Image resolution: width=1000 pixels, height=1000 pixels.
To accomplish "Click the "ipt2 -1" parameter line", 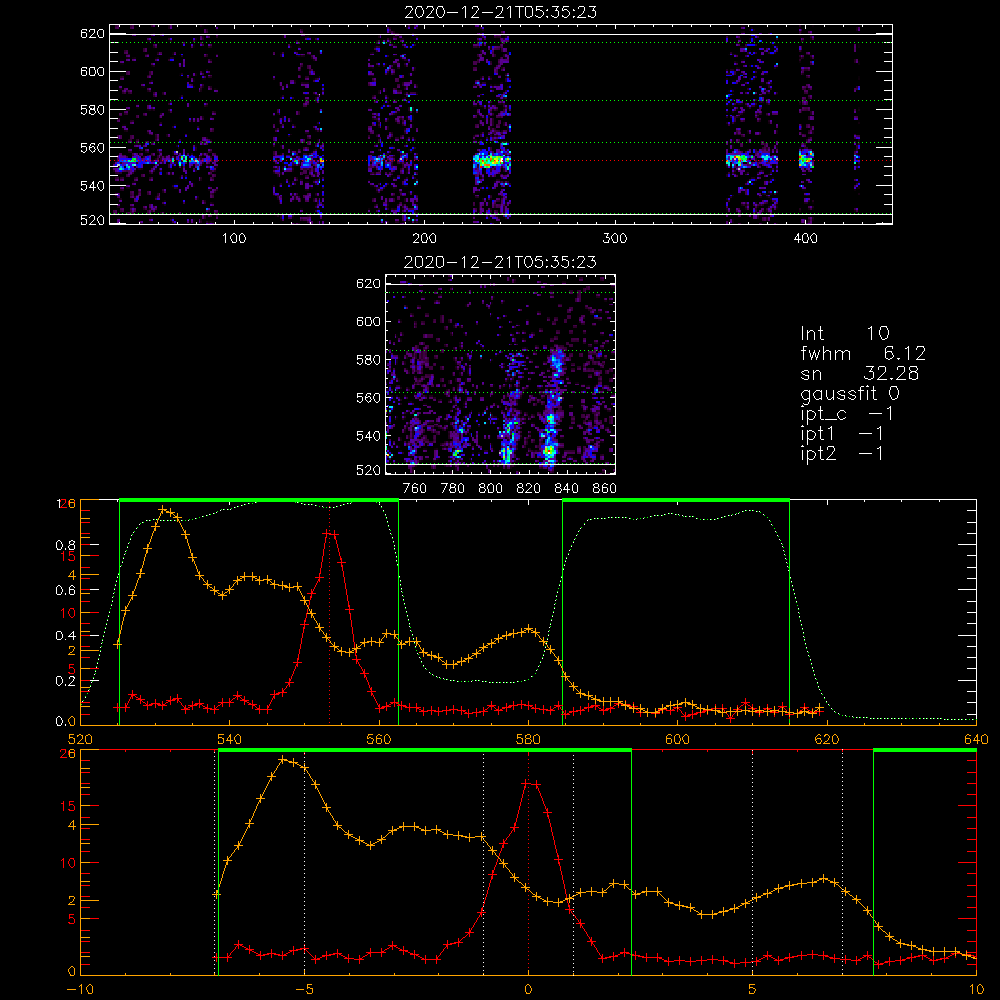I will pos(842,454).
